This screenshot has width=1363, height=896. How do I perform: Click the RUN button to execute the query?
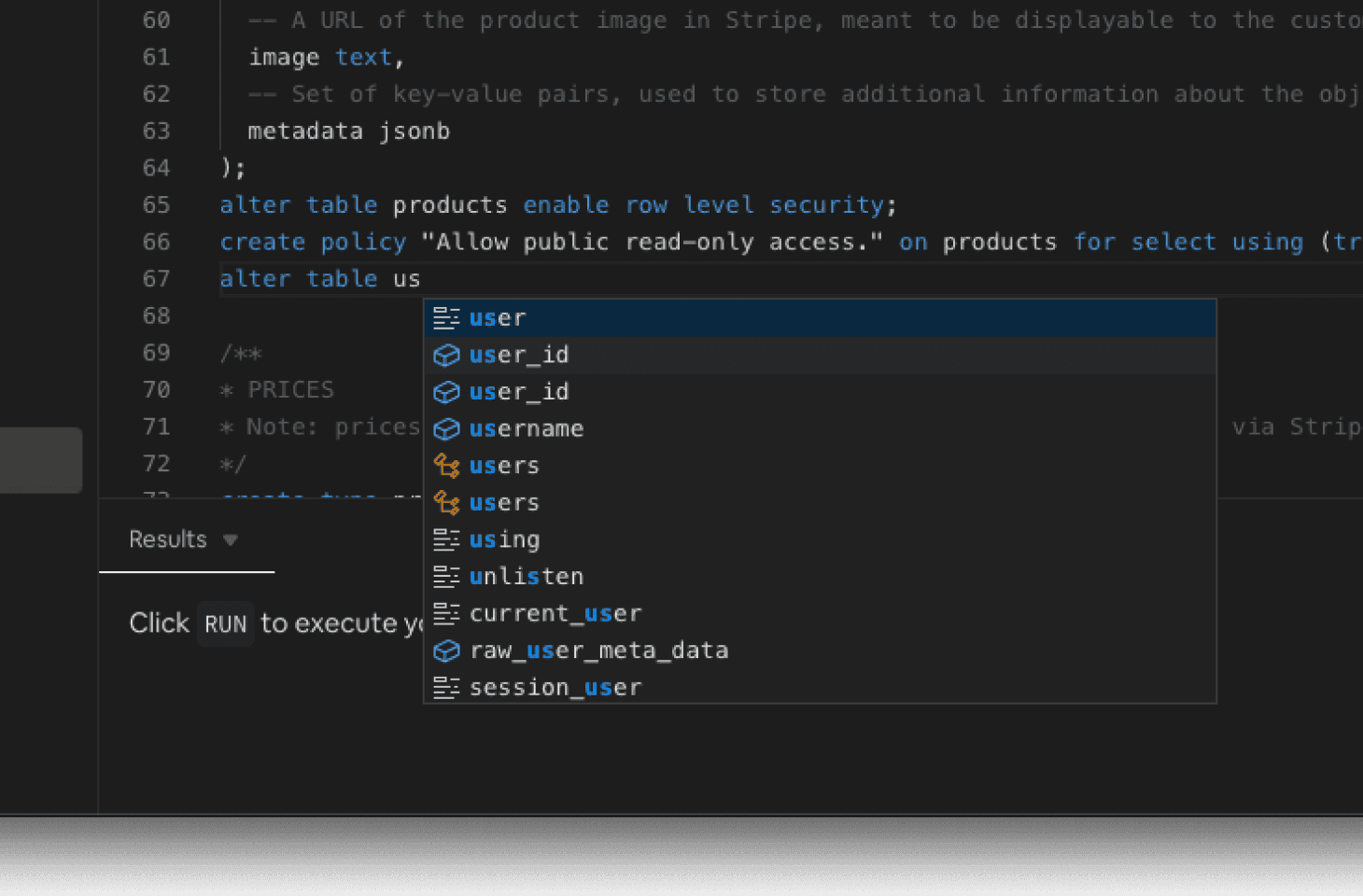[225, 623]
